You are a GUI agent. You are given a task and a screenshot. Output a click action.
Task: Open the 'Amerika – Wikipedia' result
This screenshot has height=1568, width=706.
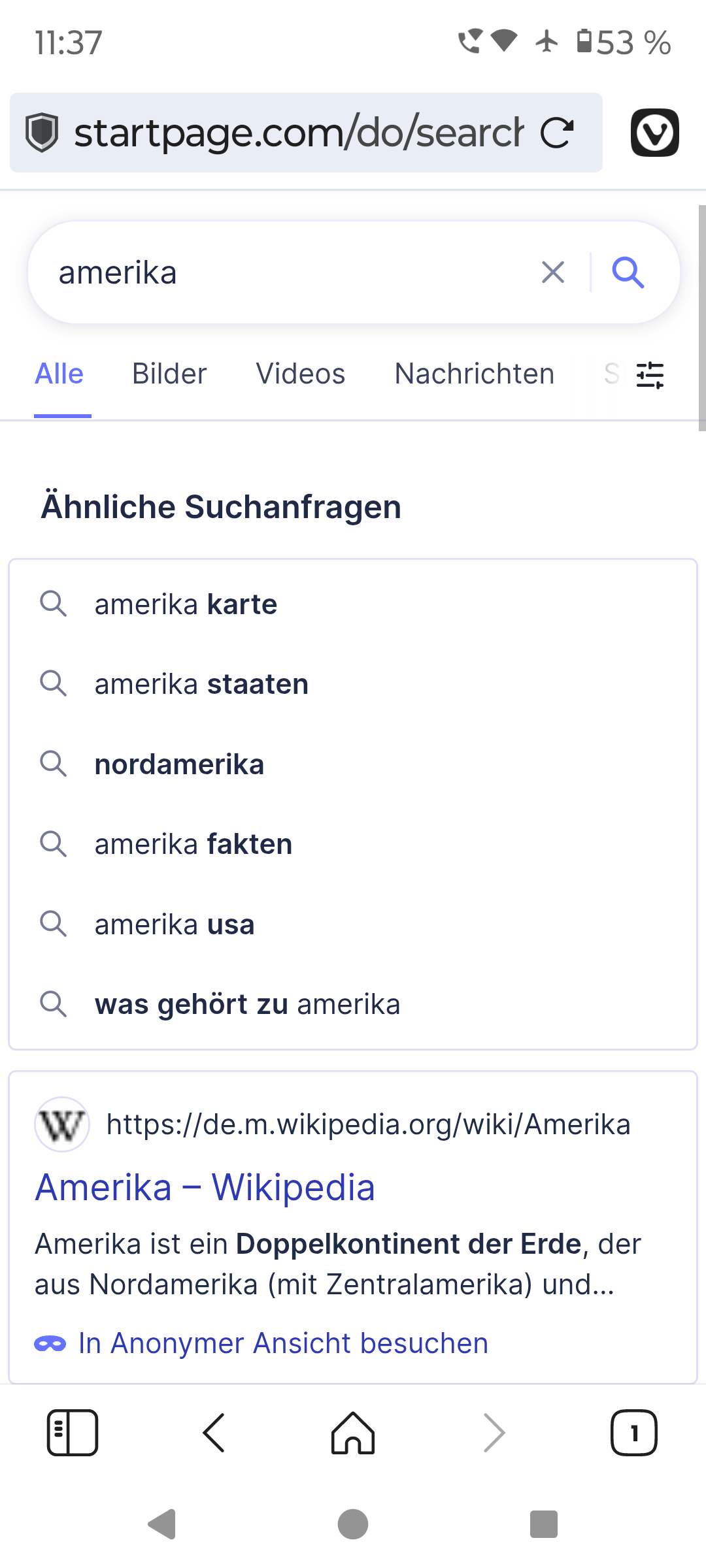point(205,1187)
